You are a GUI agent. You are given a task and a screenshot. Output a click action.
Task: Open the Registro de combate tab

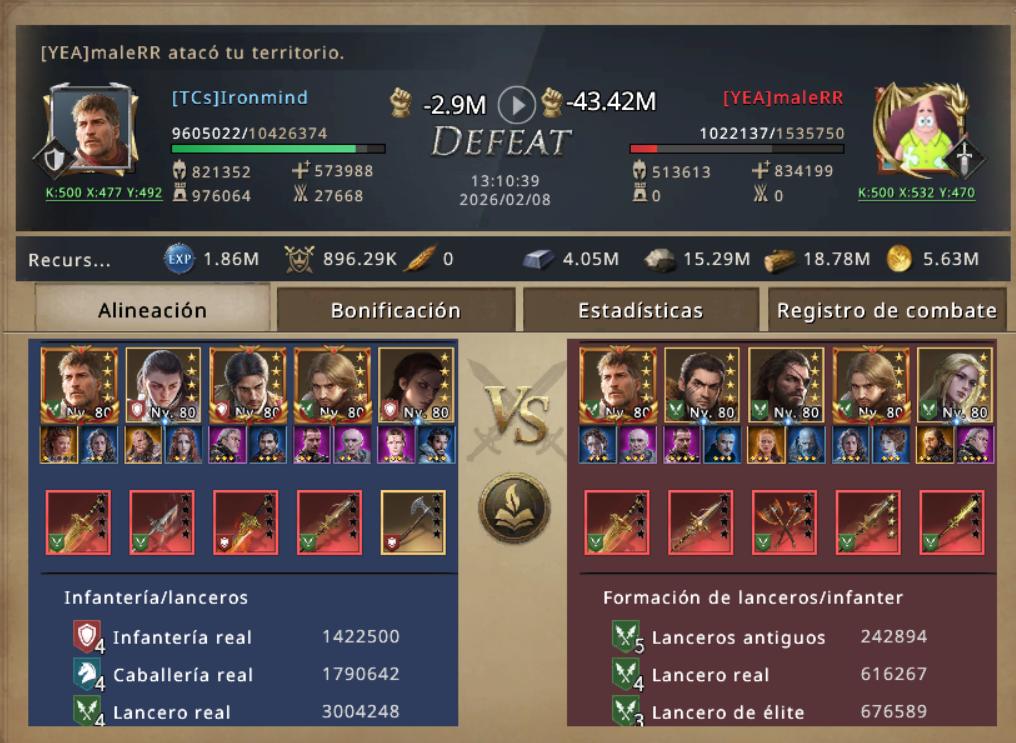coord(886,310)
